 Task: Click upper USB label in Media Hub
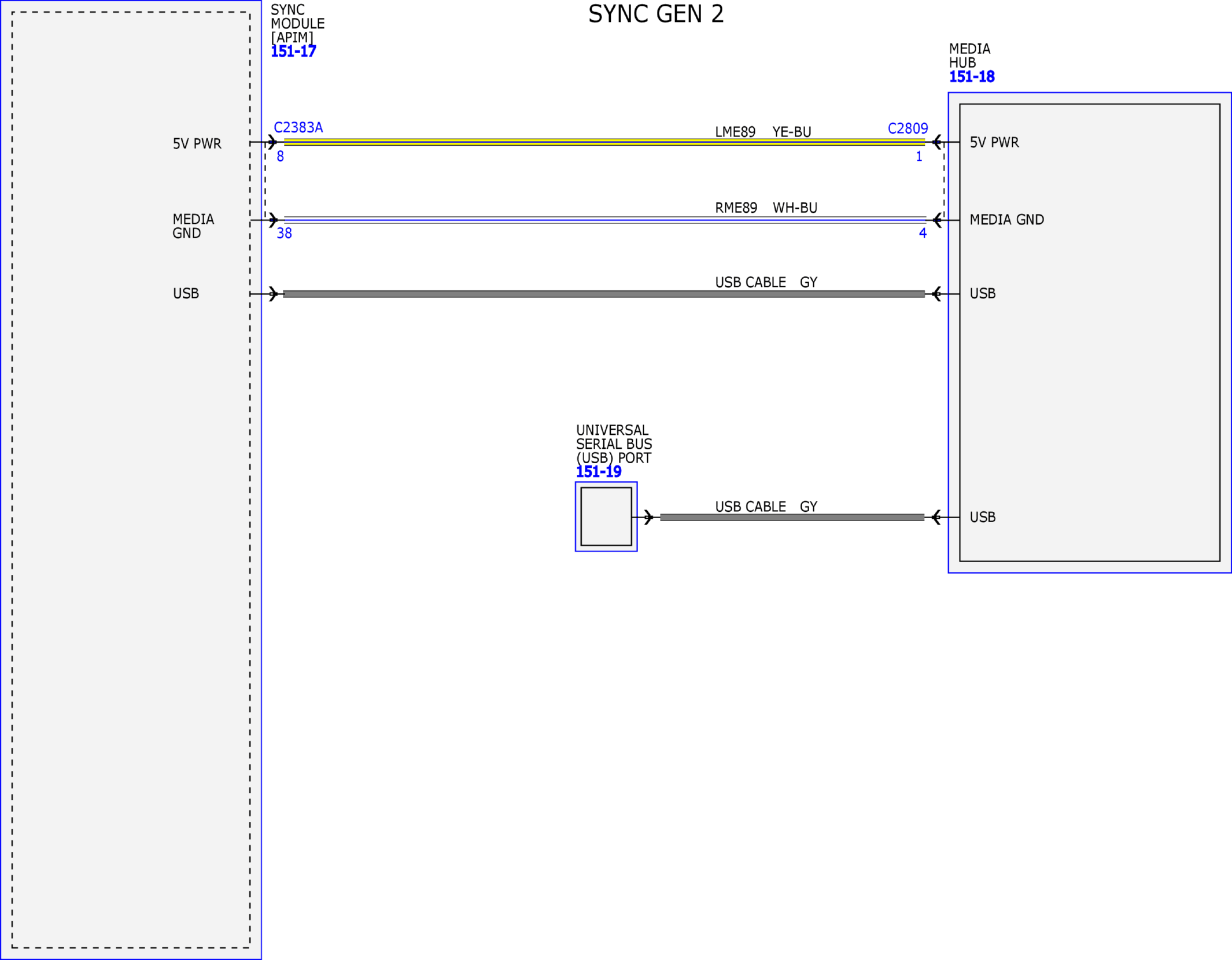pyautogui.click(x=983, y=294)
